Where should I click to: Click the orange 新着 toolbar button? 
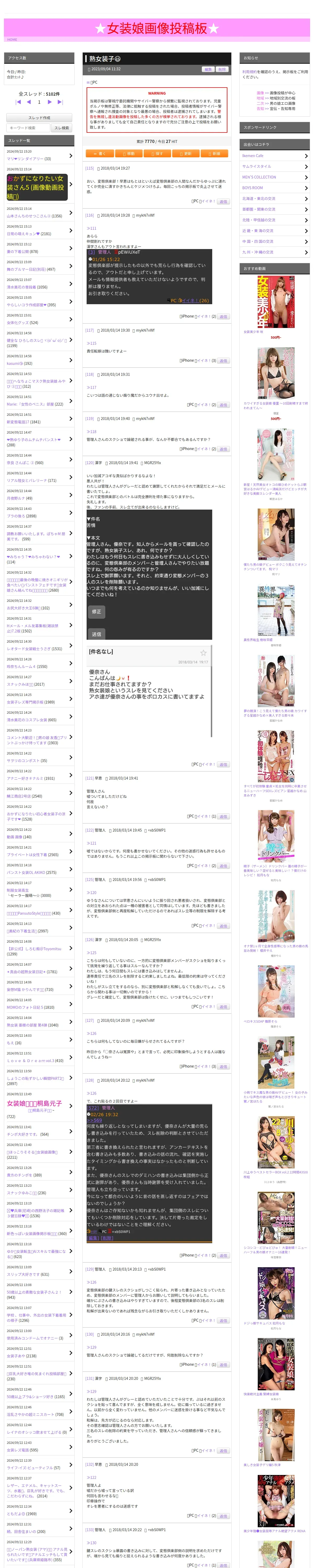pos(214,153)
